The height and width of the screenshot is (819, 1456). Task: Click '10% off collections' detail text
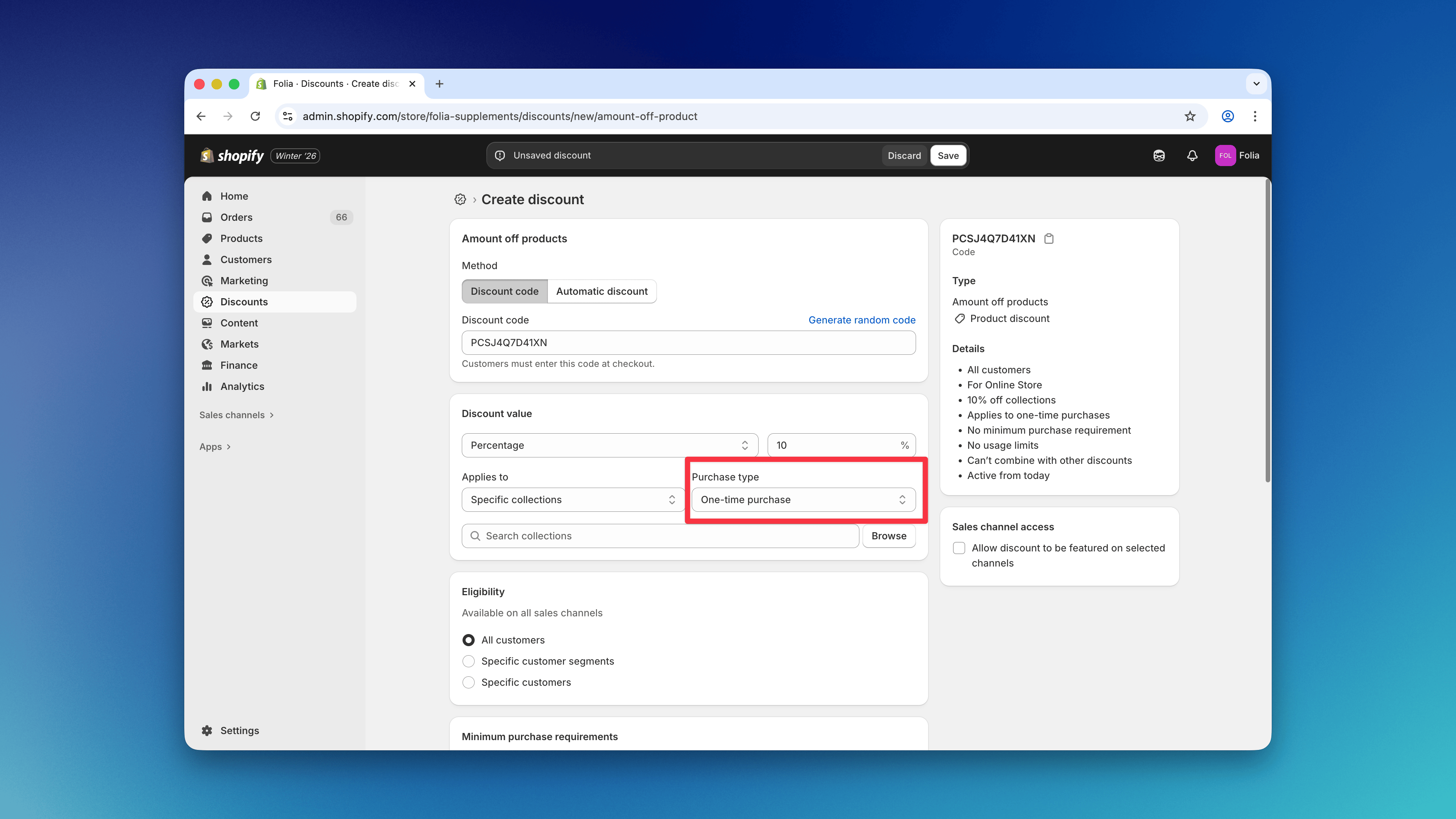[1011, 400]
